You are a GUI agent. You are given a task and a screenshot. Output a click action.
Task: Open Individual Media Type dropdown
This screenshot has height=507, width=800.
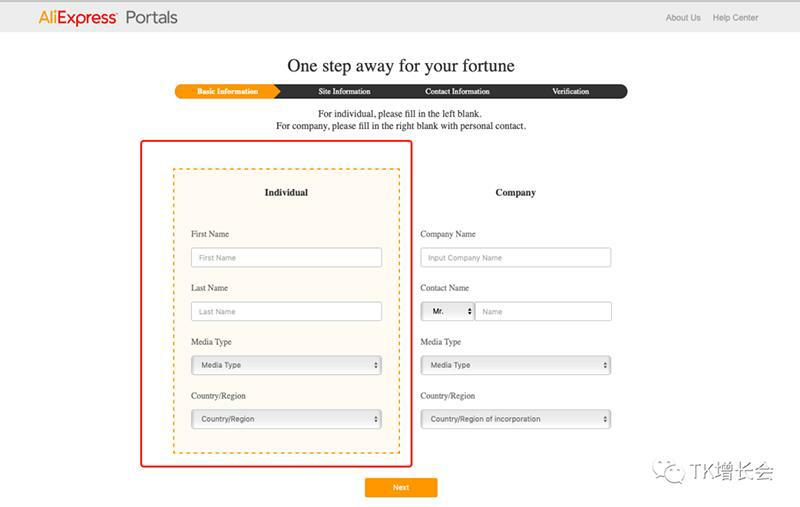(286, 366)
